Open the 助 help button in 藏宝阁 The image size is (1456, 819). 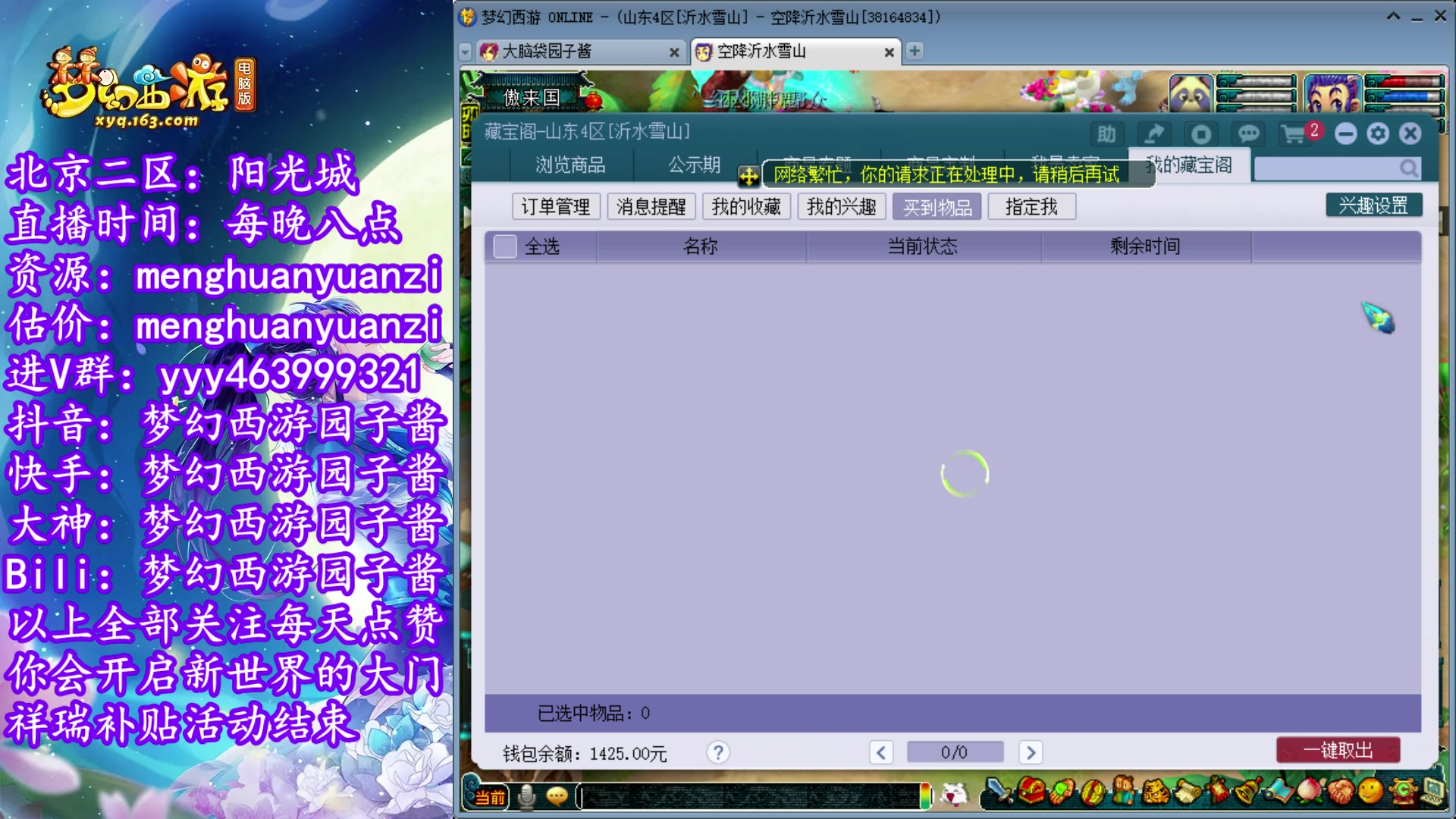coord(1106,134)
